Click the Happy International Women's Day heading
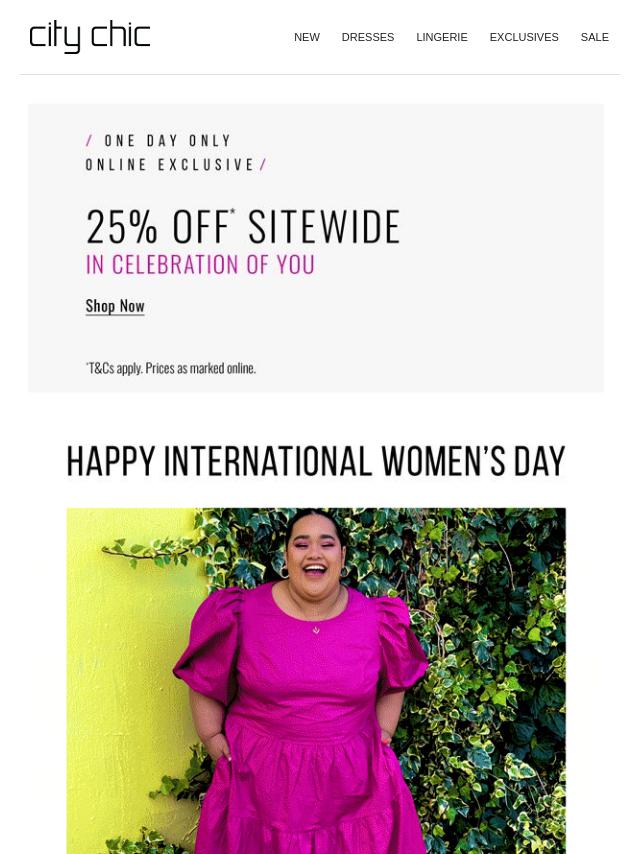640x854 pixels. (316, 461)
